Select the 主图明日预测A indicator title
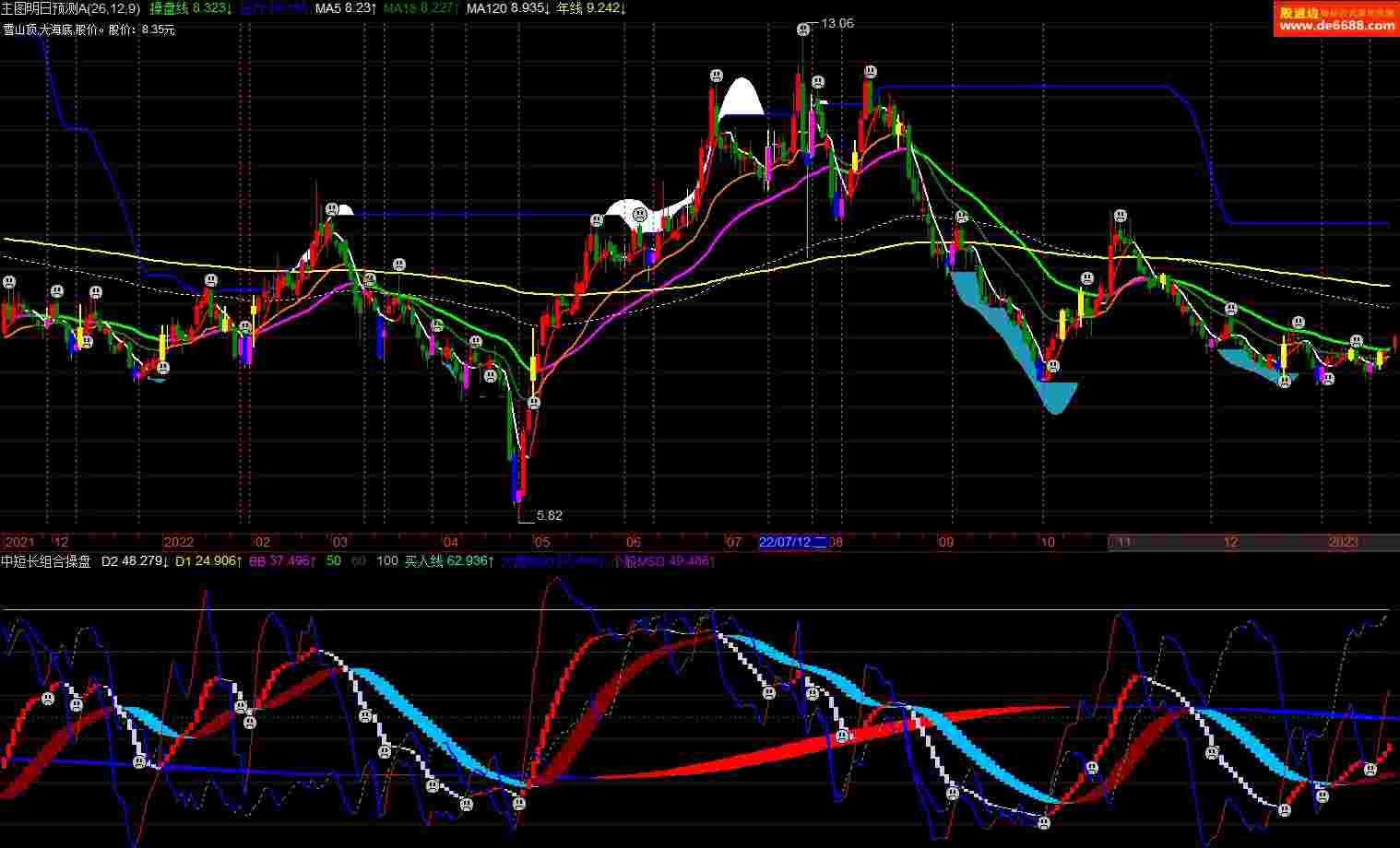The width and height of the screenshot is (1400, 848). (70, 8)
